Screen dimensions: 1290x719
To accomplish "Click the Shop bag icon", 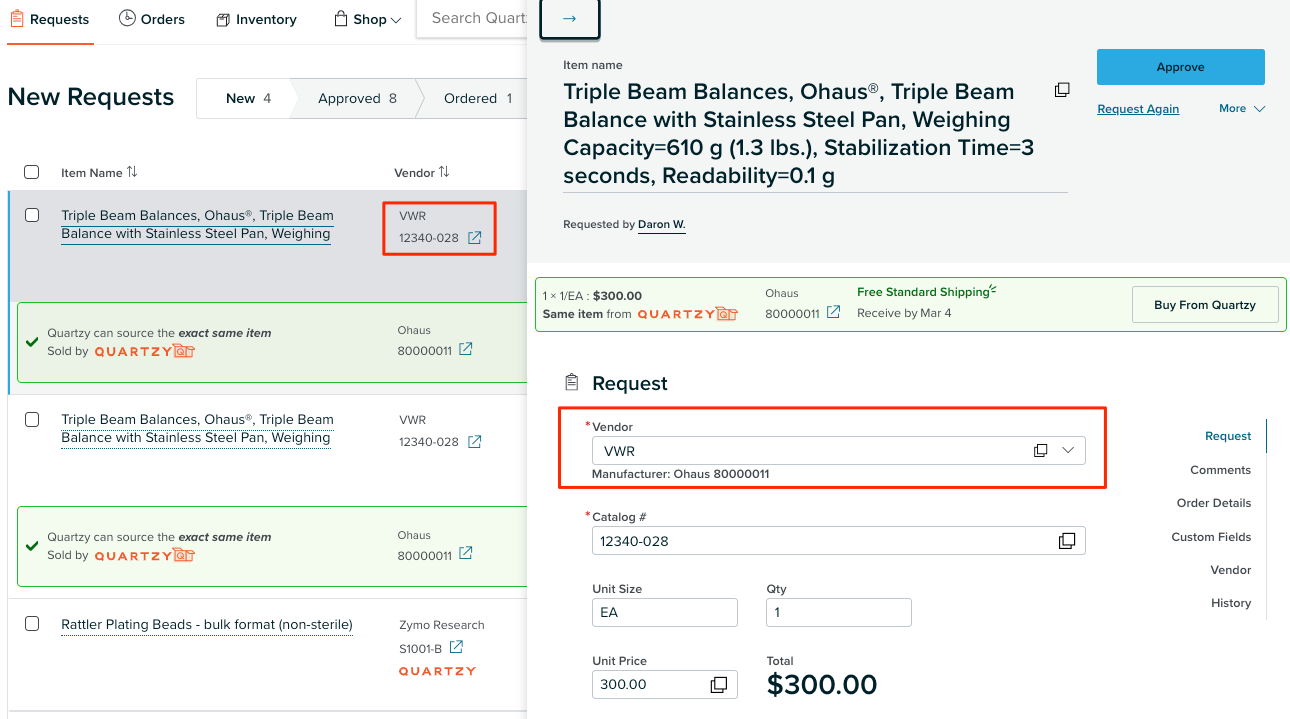I will pos(341,19).
